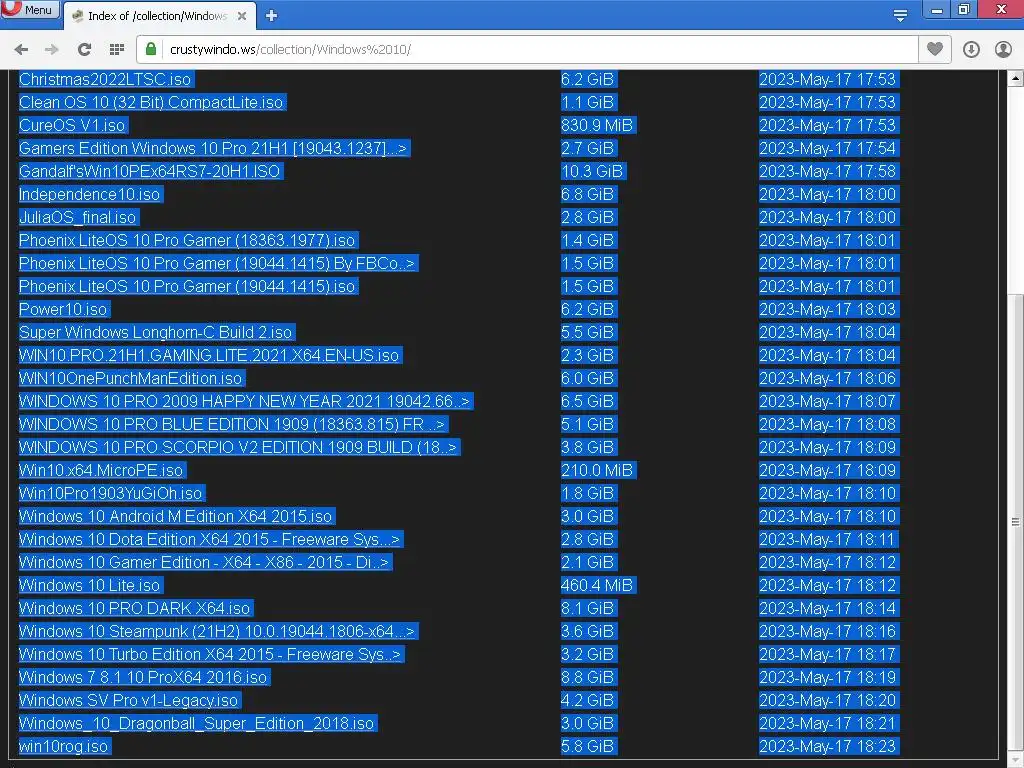Open the tab menu stack icon
1024x768 pixels.
pyautogui.click(x=901, y=16)
